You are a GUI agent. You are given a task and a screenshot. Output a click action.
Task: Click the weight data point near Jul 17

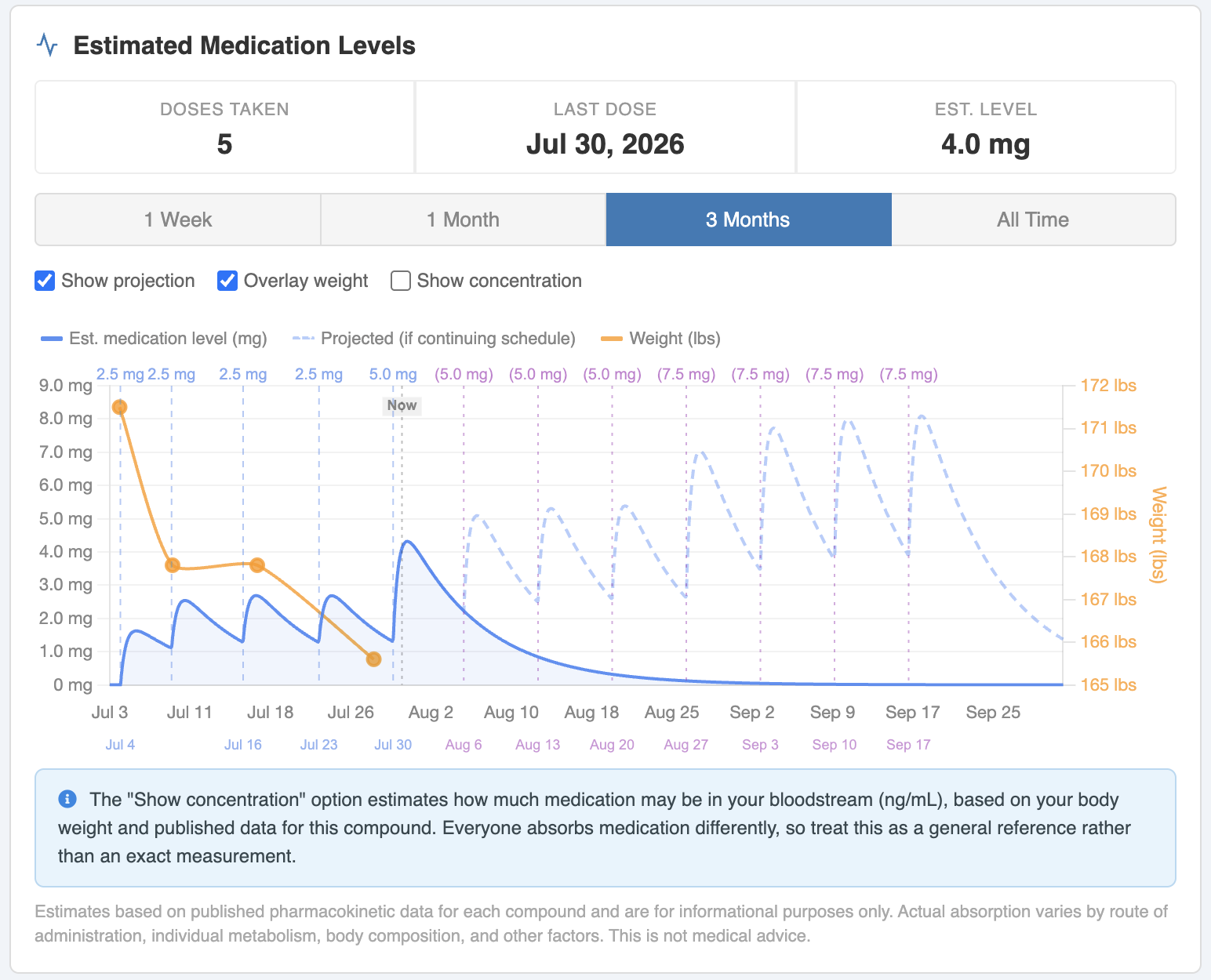click(257, 564)
